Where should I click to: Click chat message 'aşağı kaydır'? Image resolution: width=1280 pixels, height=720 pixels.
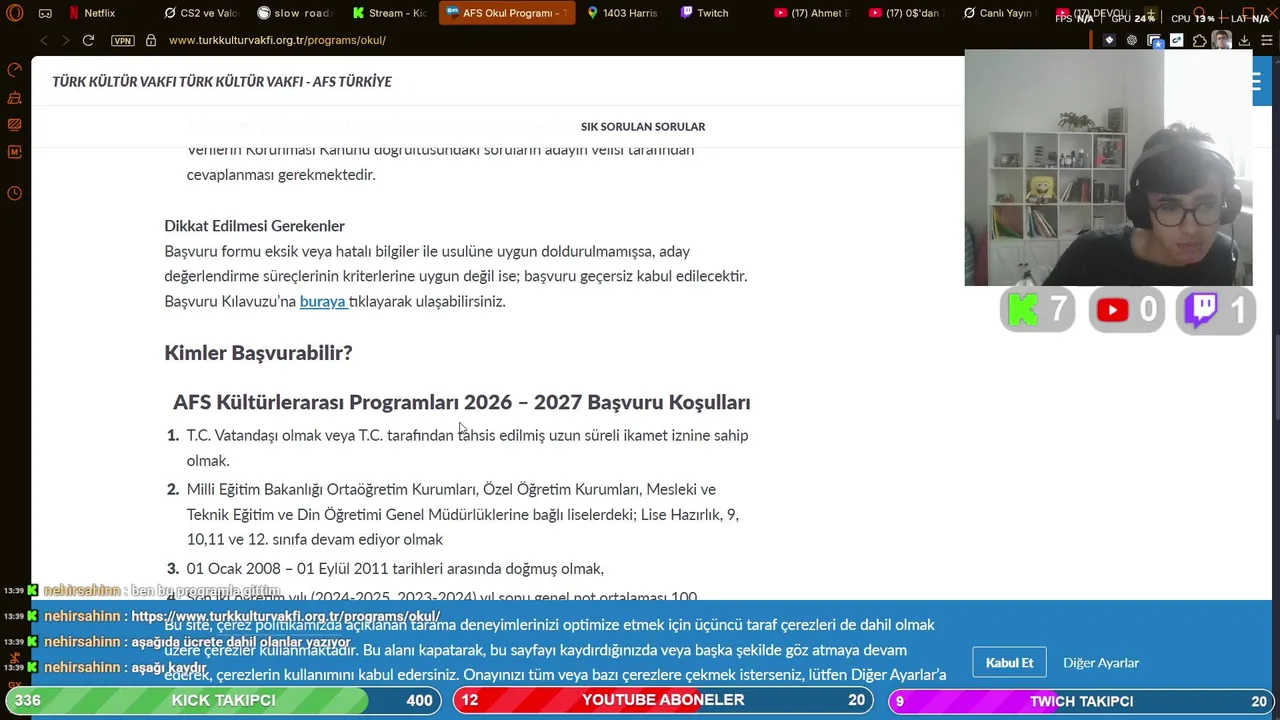169,668
